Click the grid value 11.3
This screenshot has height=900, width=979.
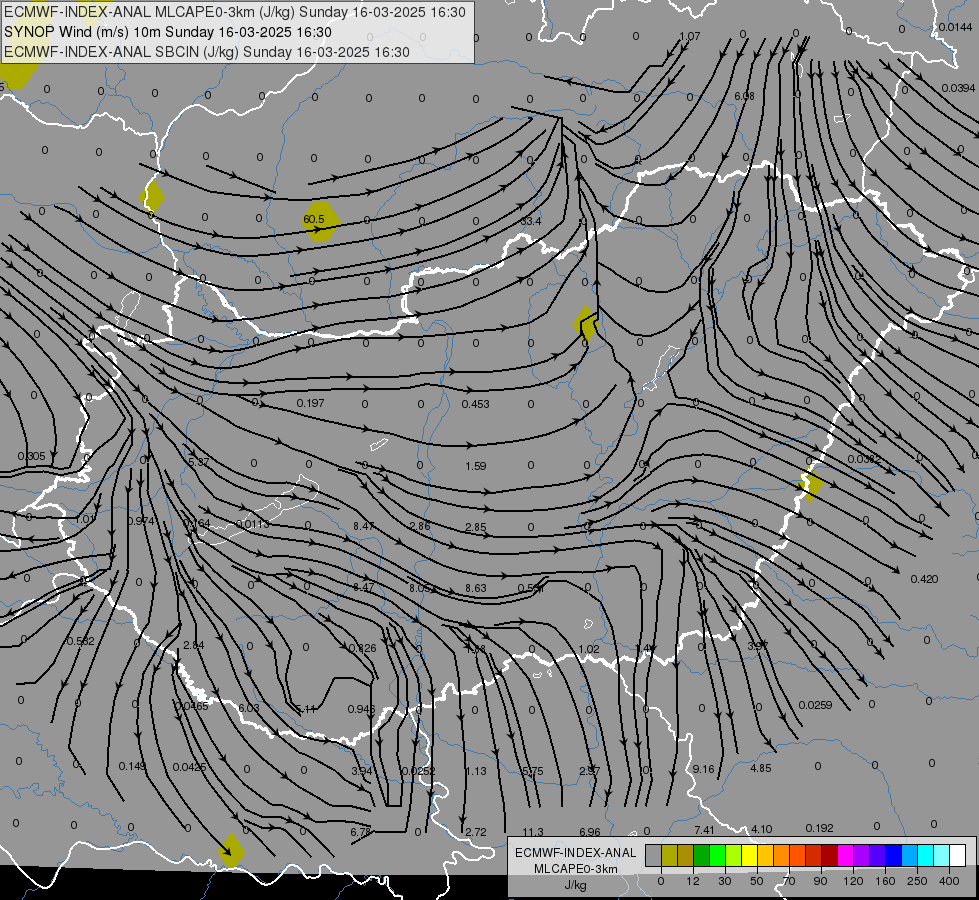point(533,832)
